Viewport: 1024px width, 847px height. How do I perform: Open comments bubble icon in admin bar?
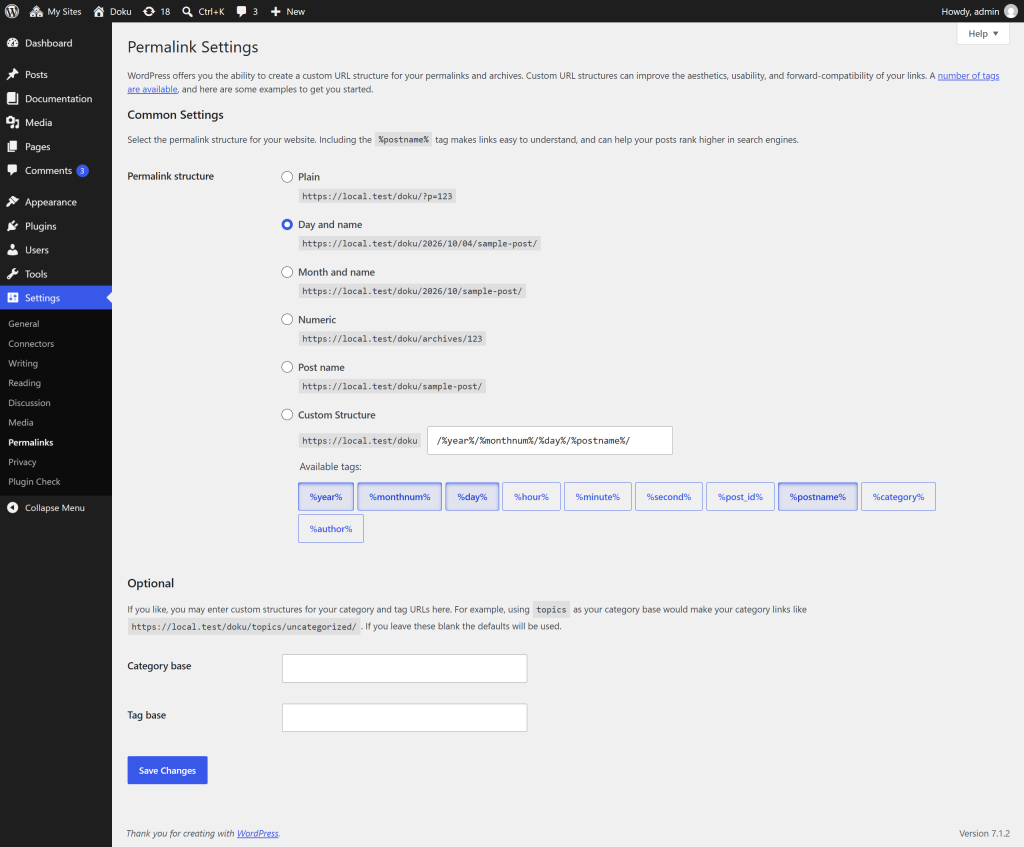(x=242, y=12)
